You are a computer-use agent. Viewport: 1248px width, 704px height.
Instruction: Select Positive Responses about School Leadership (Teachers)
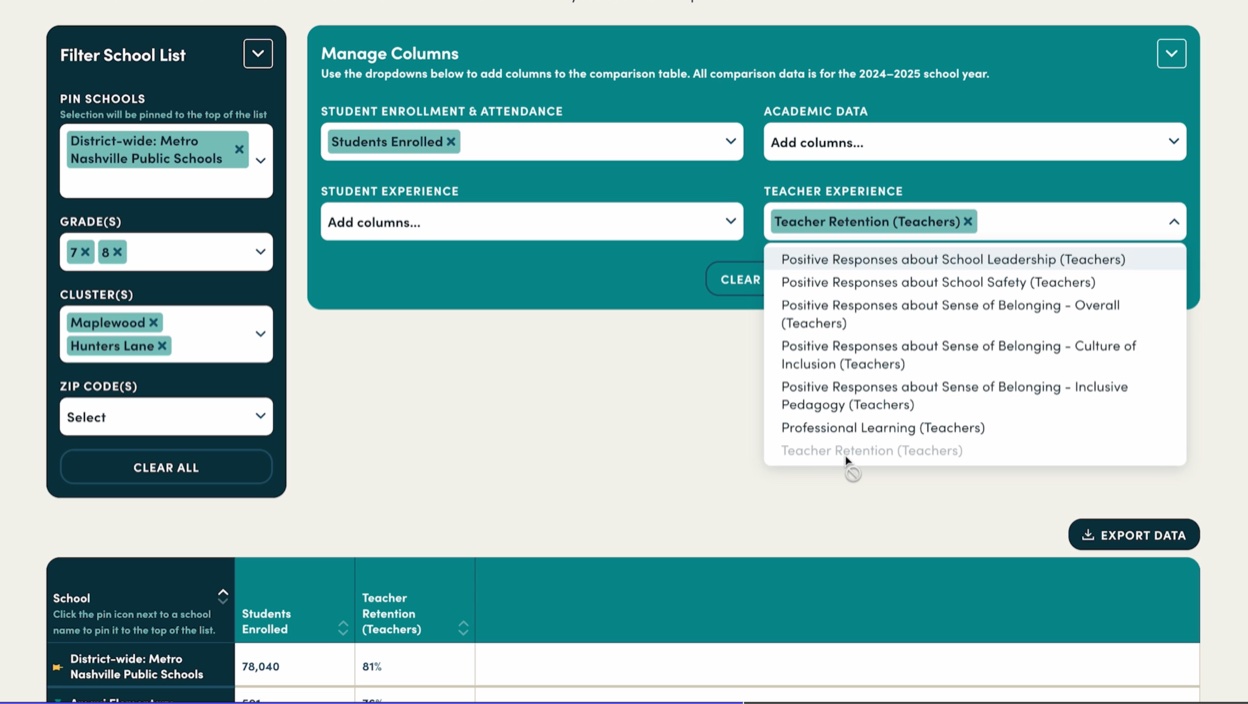tap(975, 259)
